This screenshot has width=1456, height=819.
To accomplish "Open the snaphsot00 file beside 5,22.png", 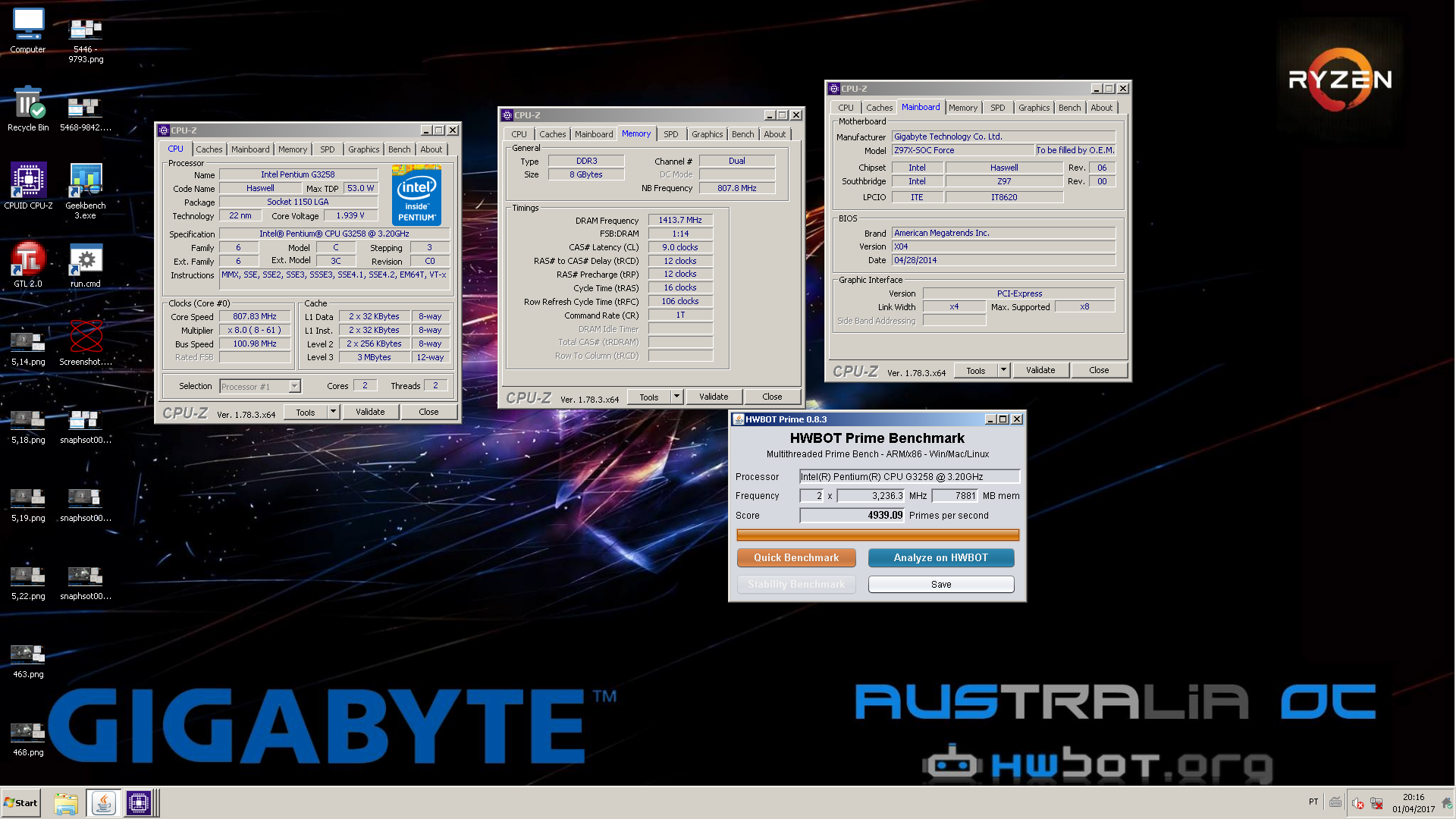I will (86, 583).
